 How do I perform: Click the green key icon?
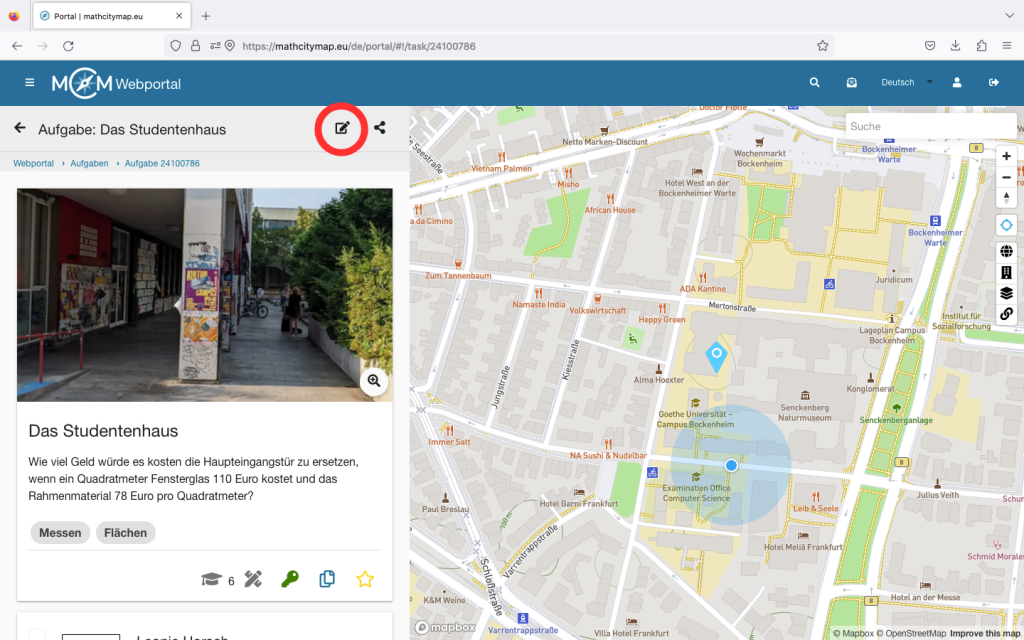pos(290,579)
